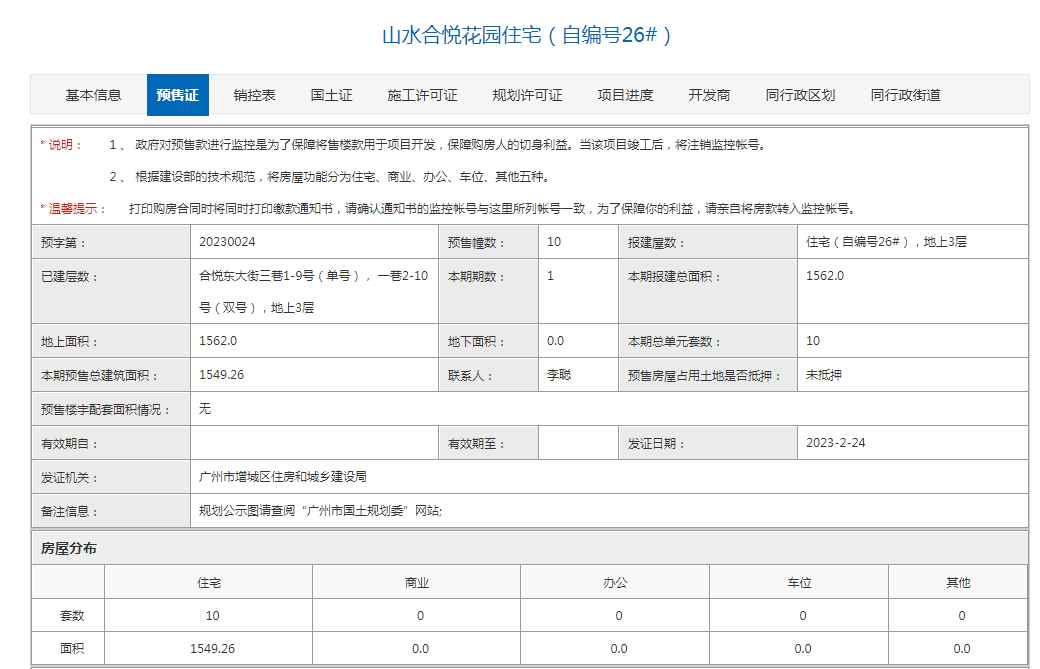Switch to the 开发商 tab
Viewport: 1040px width, 669px height.
[x=710, y=95]
